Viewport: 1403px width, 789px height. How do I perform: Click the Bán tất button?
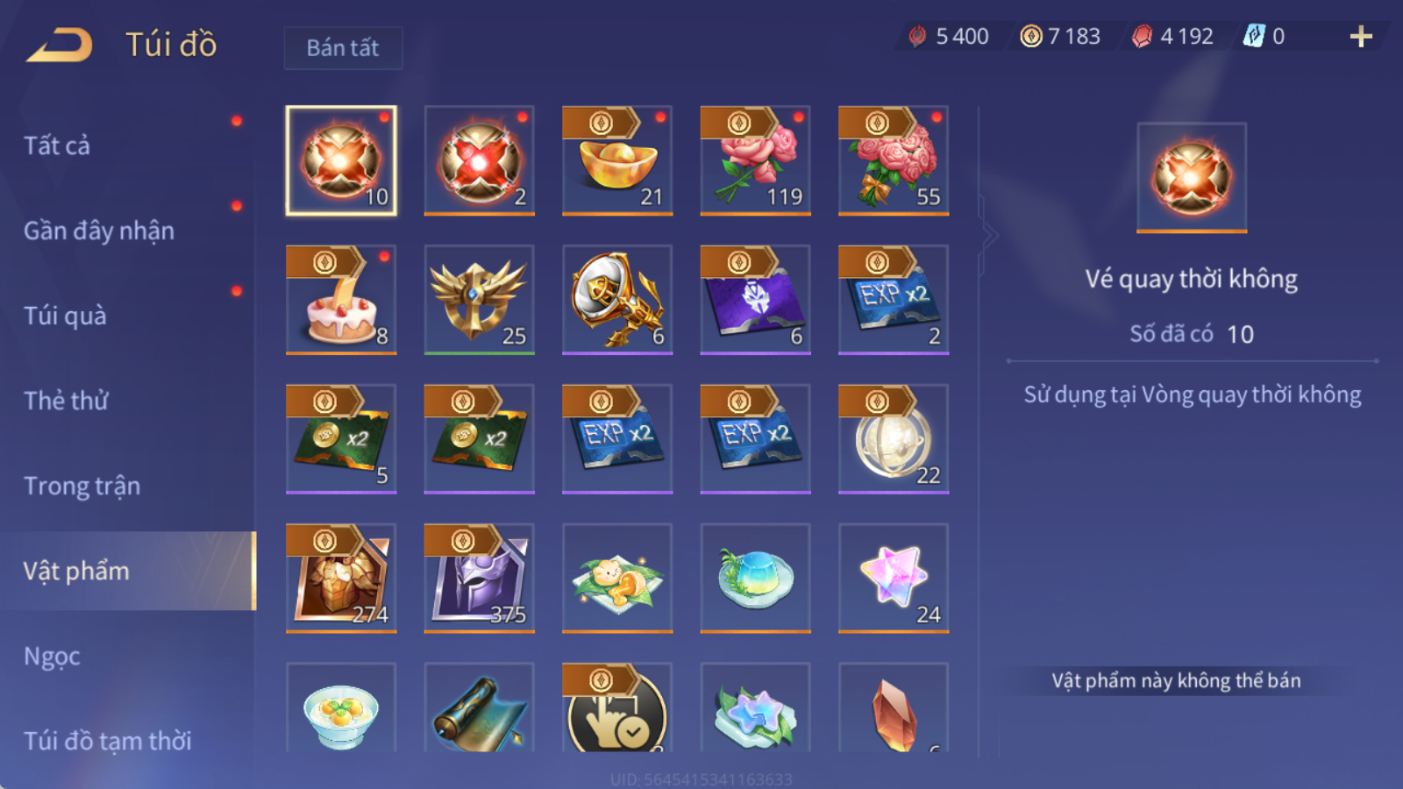(x=343, y=48)
